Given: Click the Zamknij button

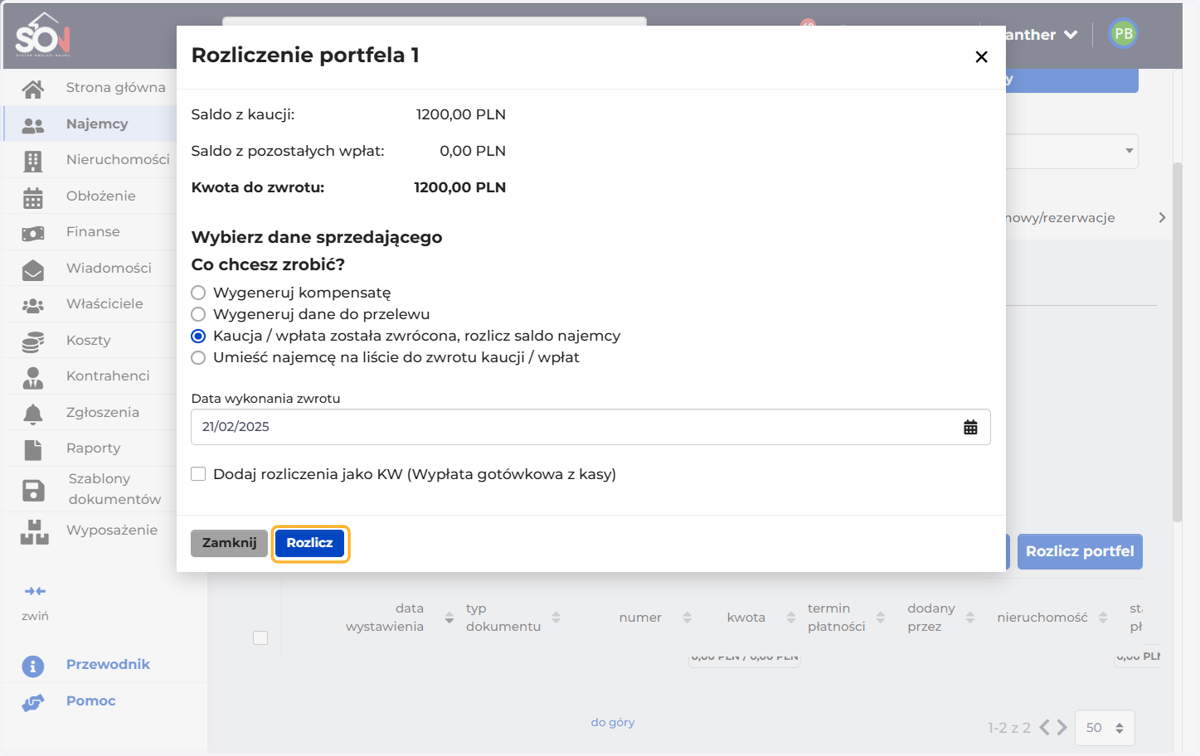Looking at the screenshot, I should tap(229, 543).
